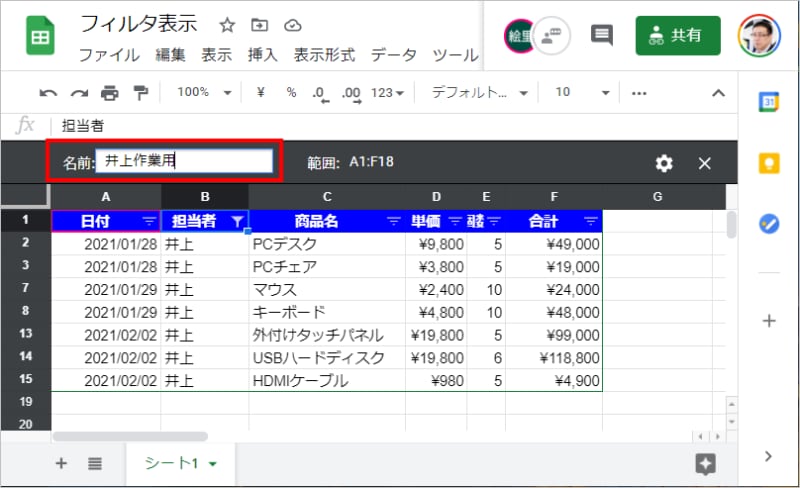Open Google Tasks in side panel

pos(769,224)
